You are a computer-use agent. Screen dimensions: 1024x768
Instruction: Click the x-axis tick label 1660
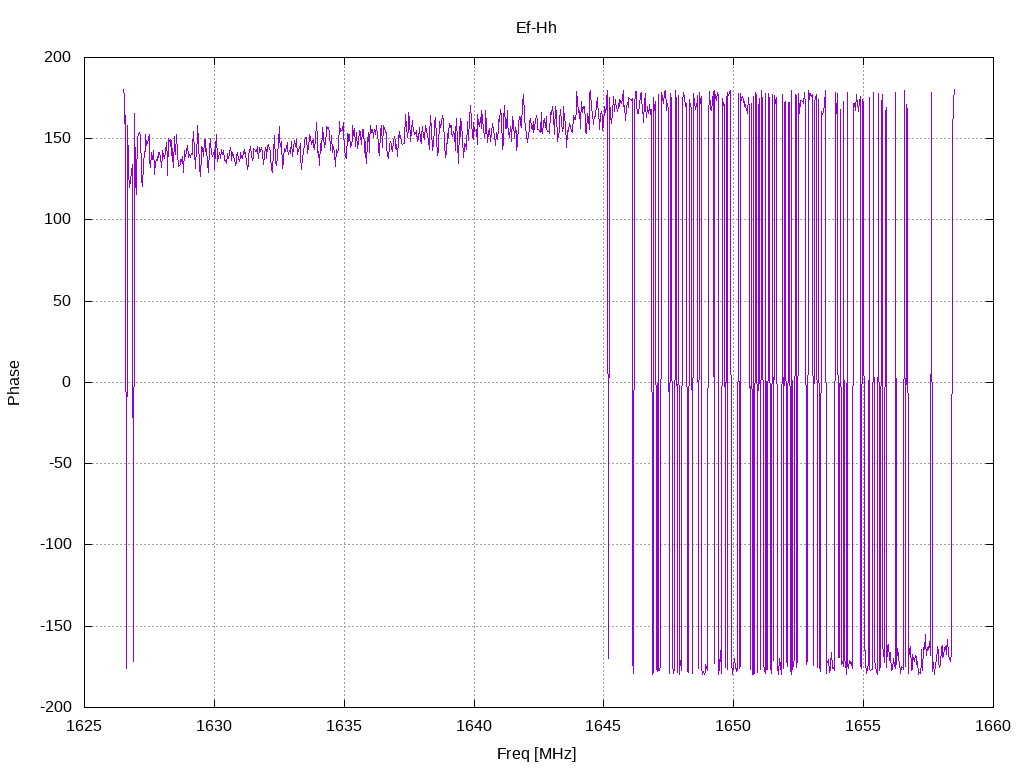[993, 726]
